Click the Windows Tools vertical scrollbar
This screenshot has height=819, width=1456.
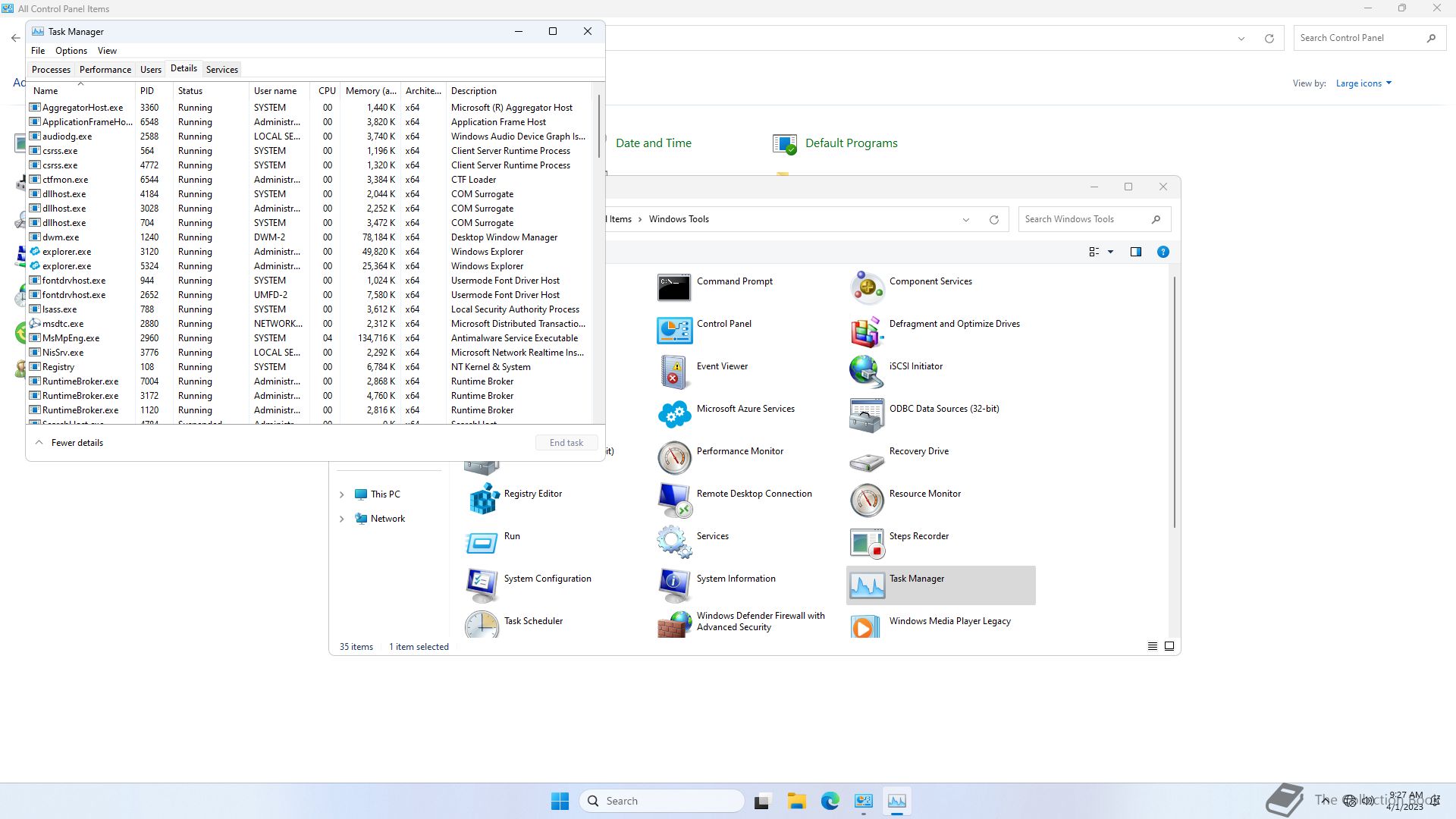click(x=1175, y=402)
